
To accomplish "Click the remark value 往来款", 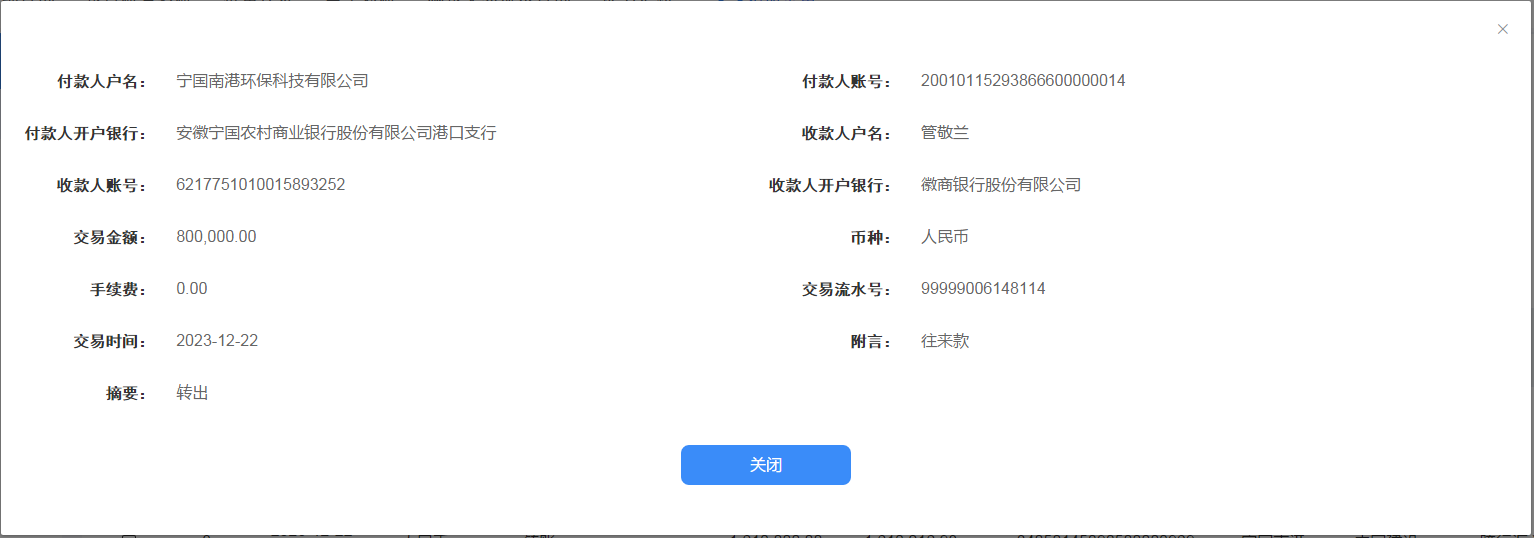I will 945,341.
